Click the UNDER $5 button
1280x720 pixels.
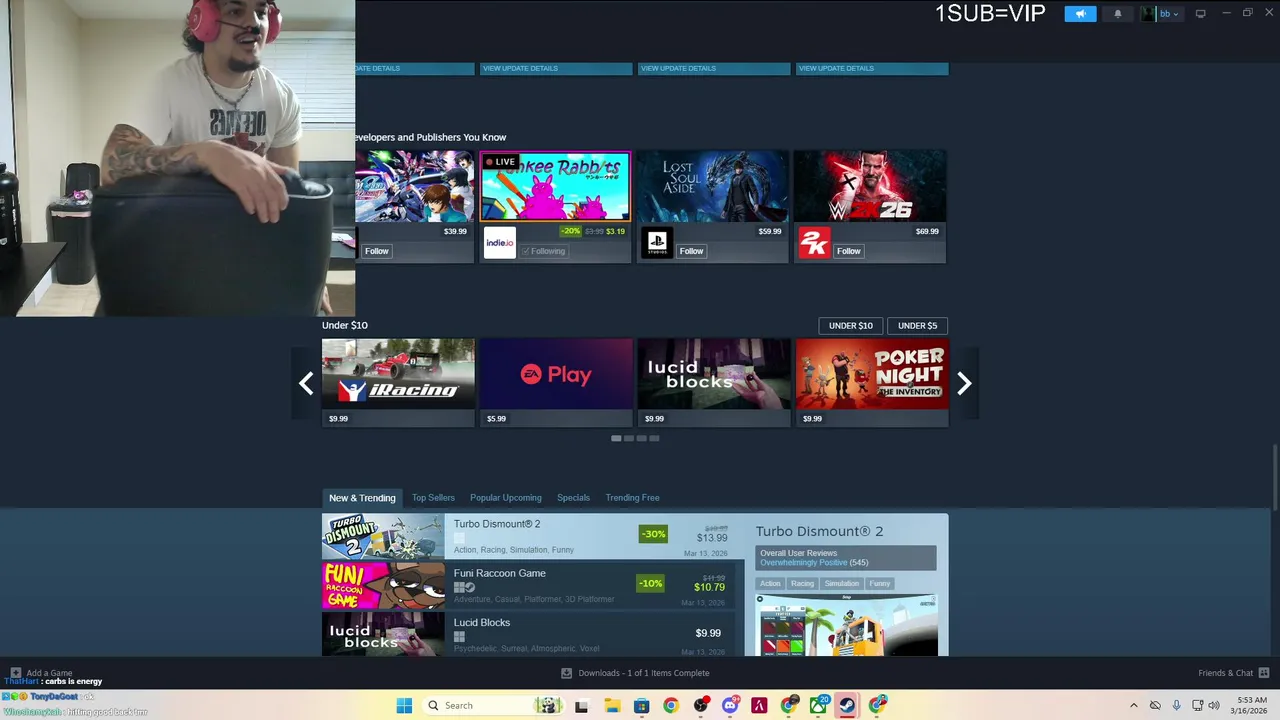pos(917,325)
